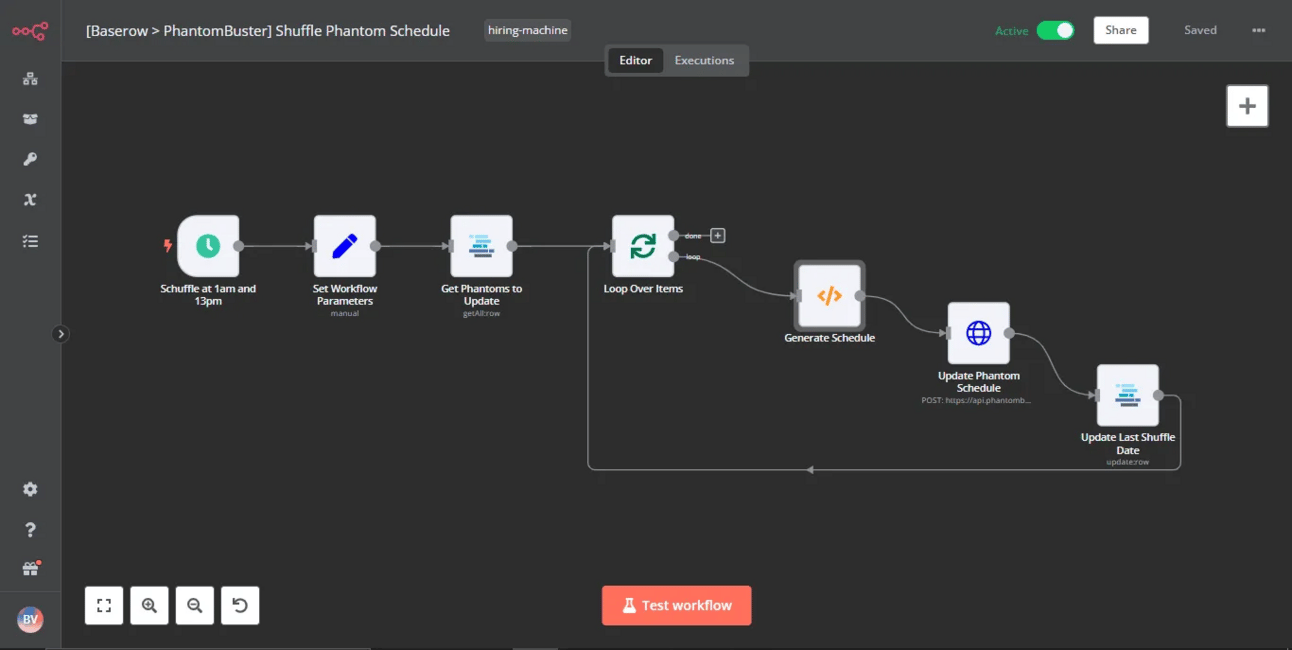Click the hiring-machine tag
Image resolution: width=1292 pixels, height=650 pixels.
click(528, 30)
